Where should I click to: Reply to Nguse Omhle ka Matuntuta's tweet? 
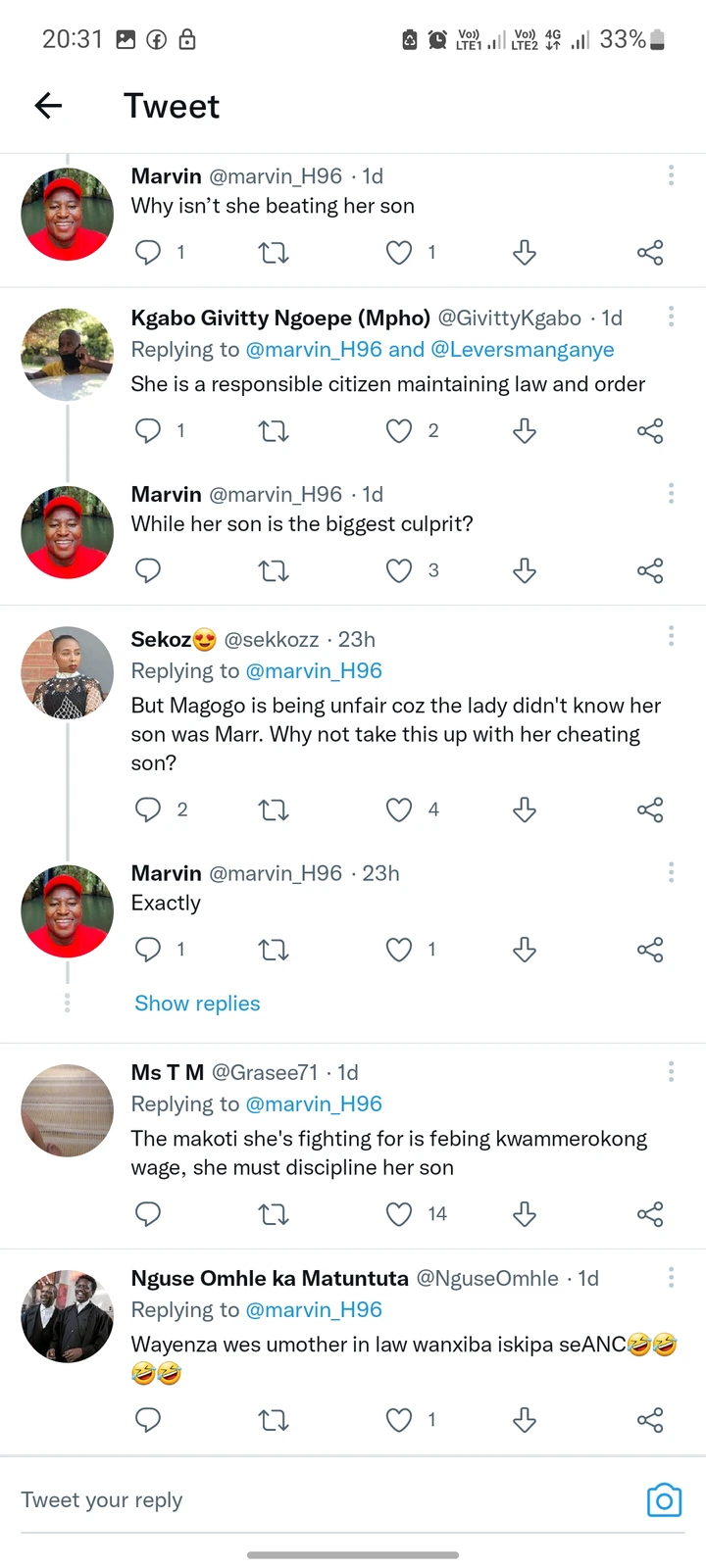pos(148,1420)
